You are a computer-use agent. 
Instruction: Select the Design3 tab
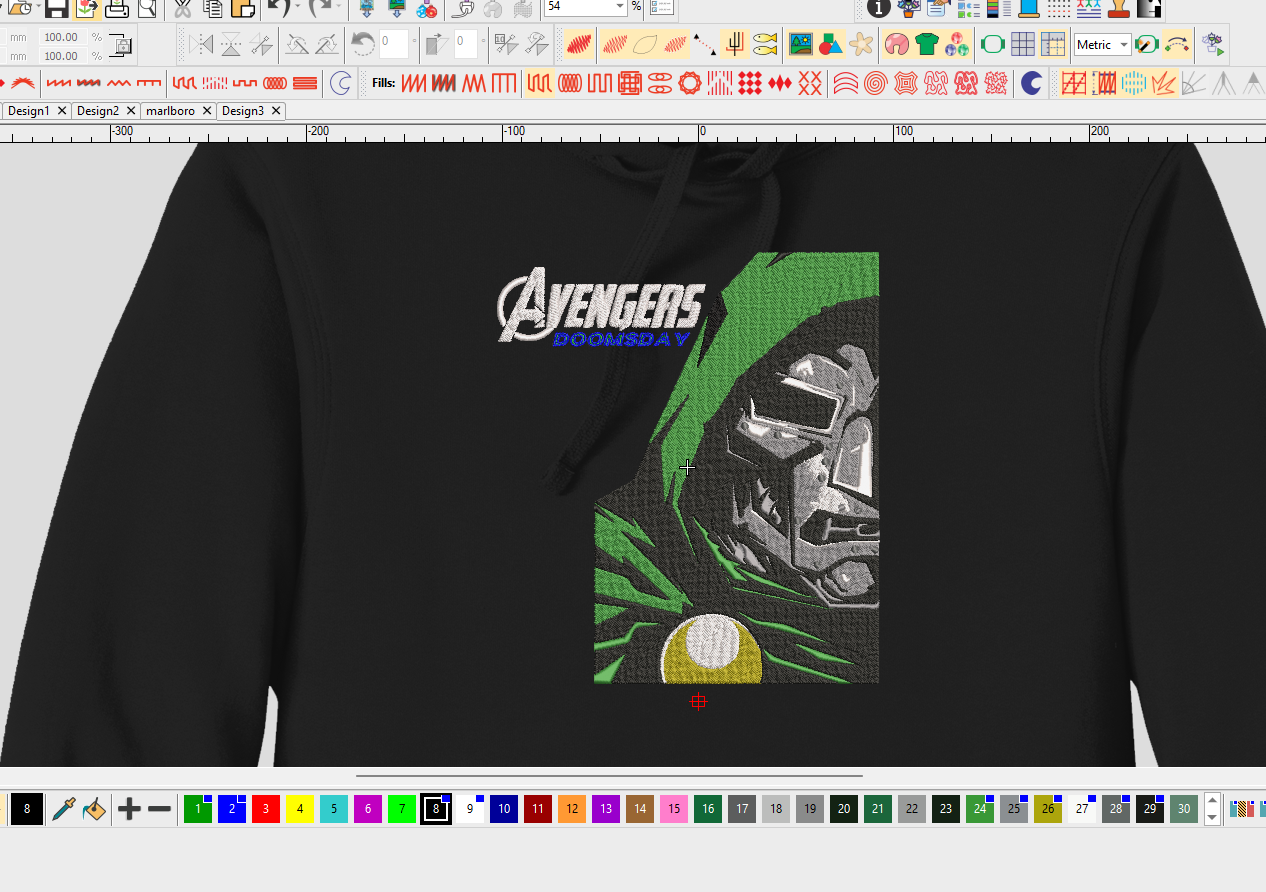[243, 111]
